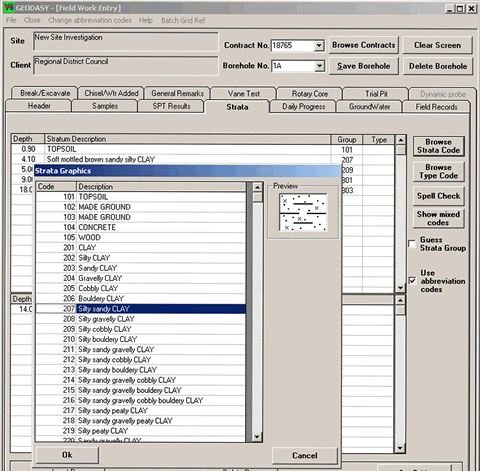Cancel the Strata Graphics dialog
The height and width of the screenshot is (471, 480).
point(305,455)
